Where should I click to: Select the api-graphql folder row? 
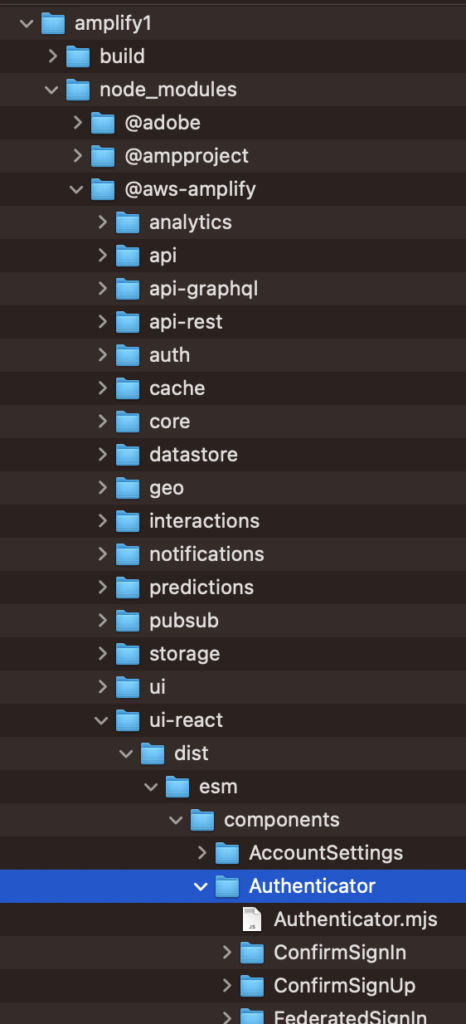click(233, 289)
